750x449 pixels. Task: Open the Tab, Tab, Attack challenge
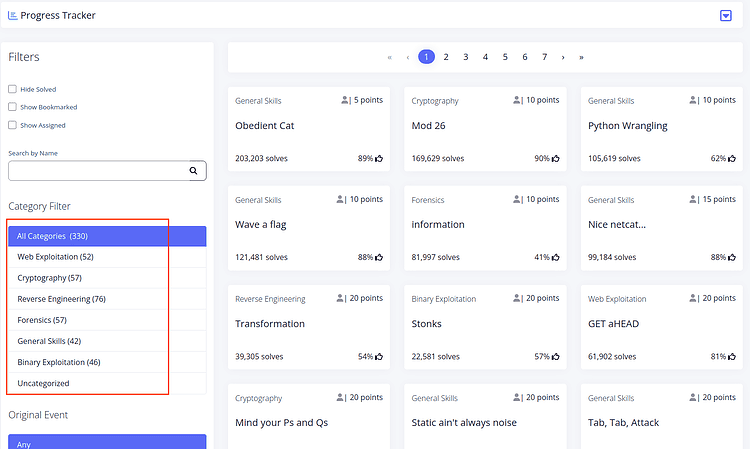(662, 416)
